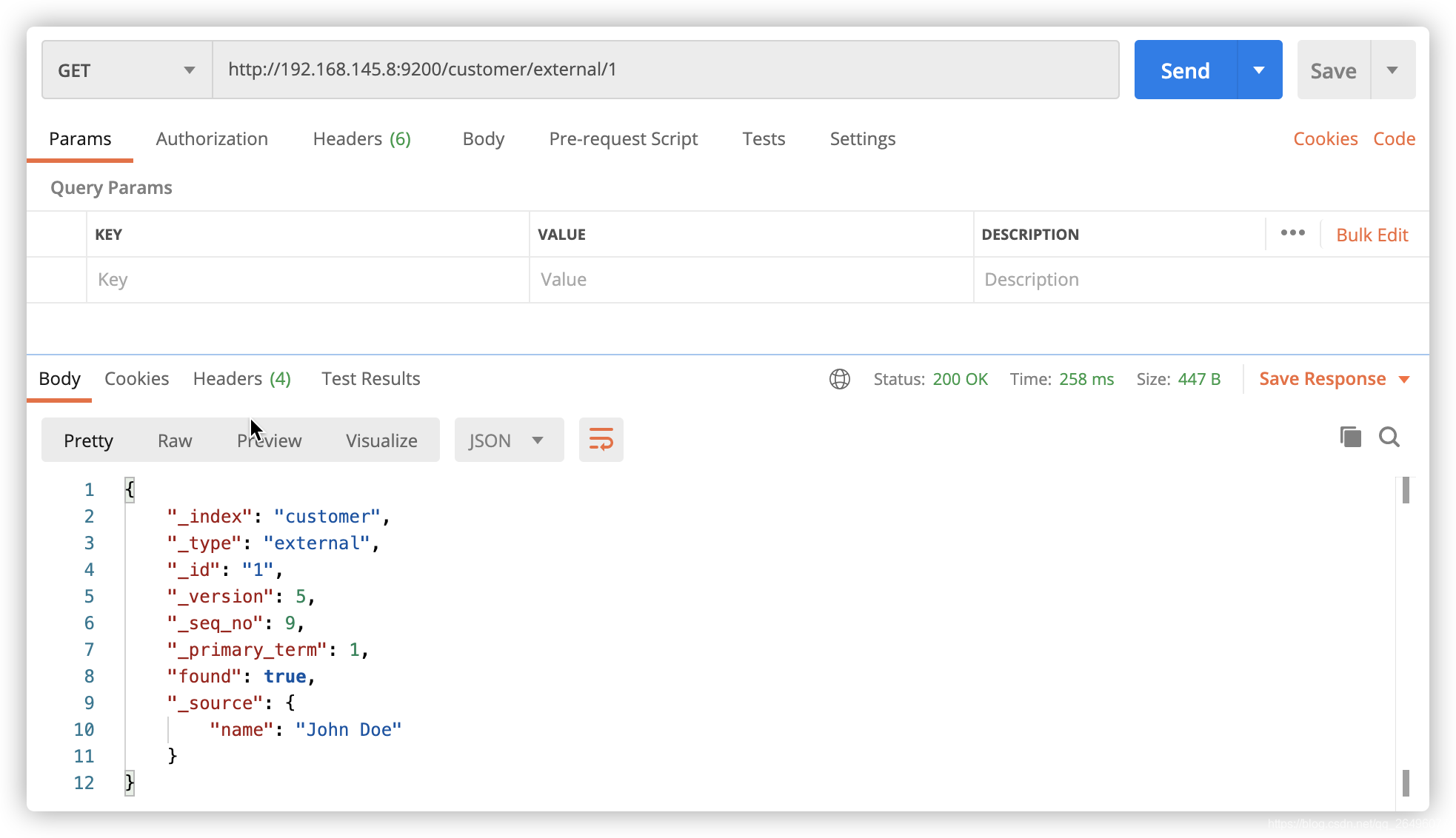Screen dimensions: 1456x838
Task: Click the wrap lines icon in the response toolbar
Action: coord(601,440)
